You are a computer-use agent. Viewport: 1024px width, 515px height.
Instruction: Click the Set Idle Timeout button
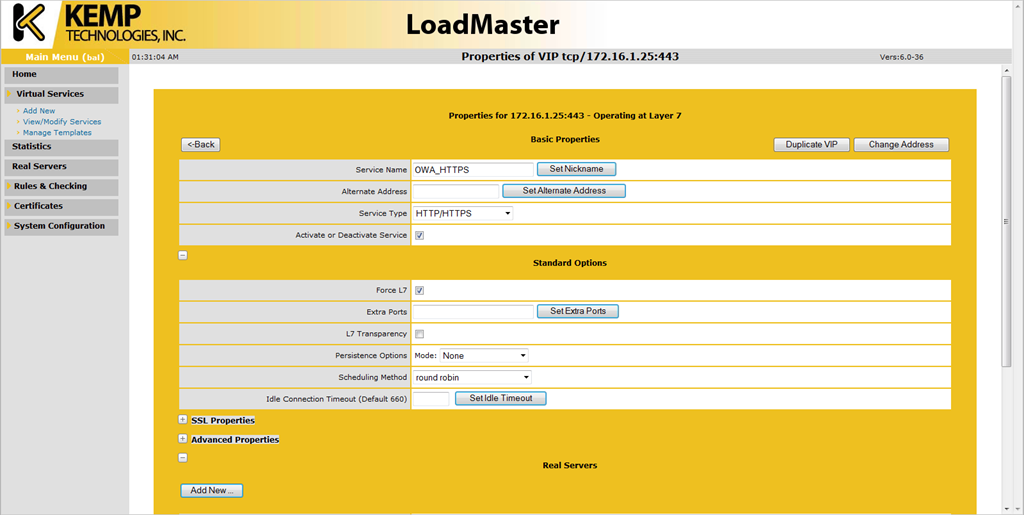point(501,398)
